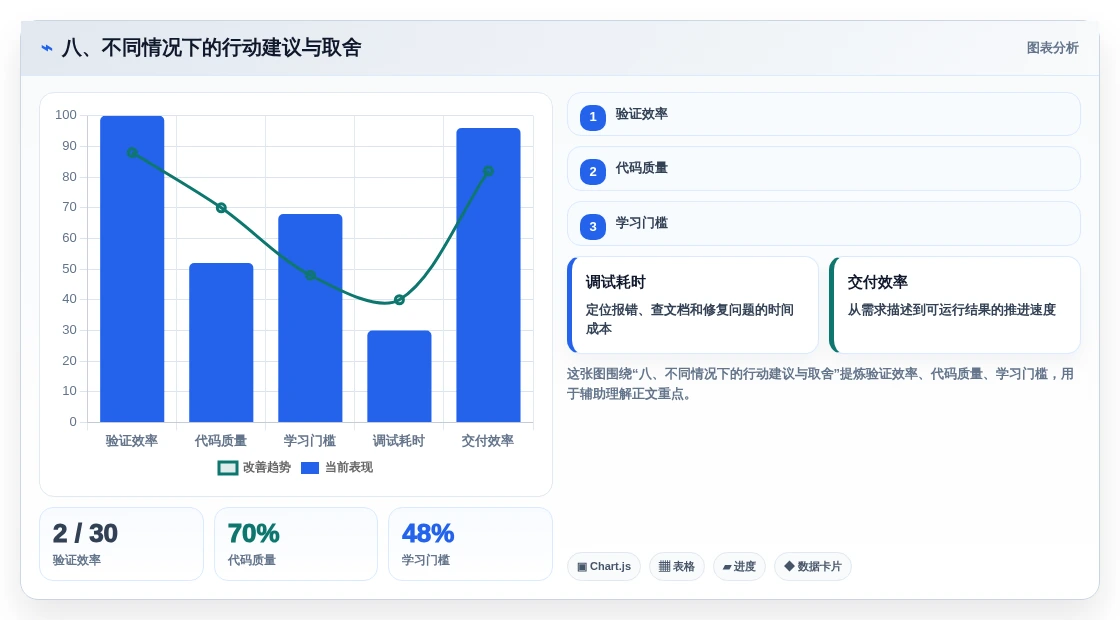Viewport: 1120px width, 620px height.
Task: Click the number 3 badge for 学习门槛
Action: coord(593,226)
